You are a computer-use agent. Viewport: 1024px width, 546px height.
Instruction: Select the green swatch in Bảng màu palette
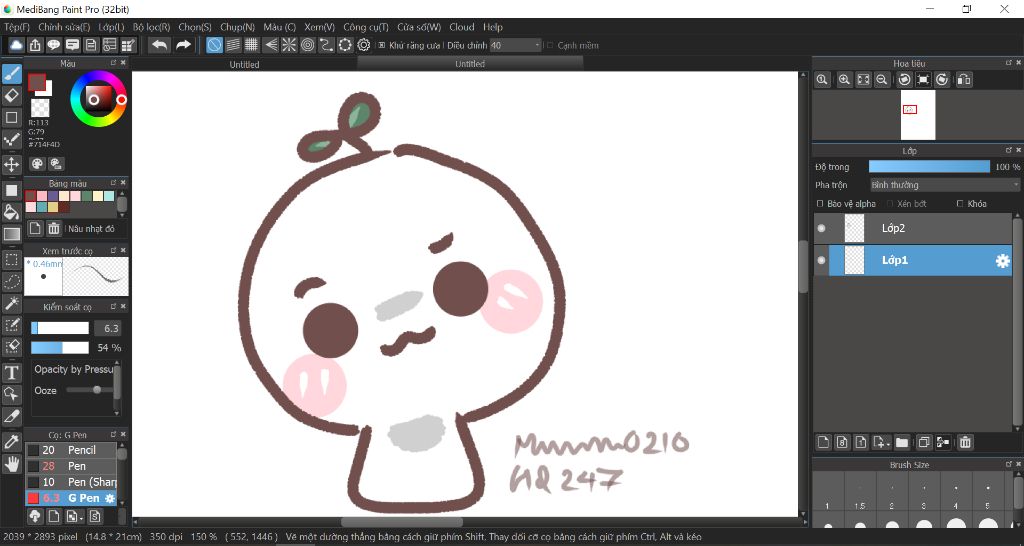point(87,196)
